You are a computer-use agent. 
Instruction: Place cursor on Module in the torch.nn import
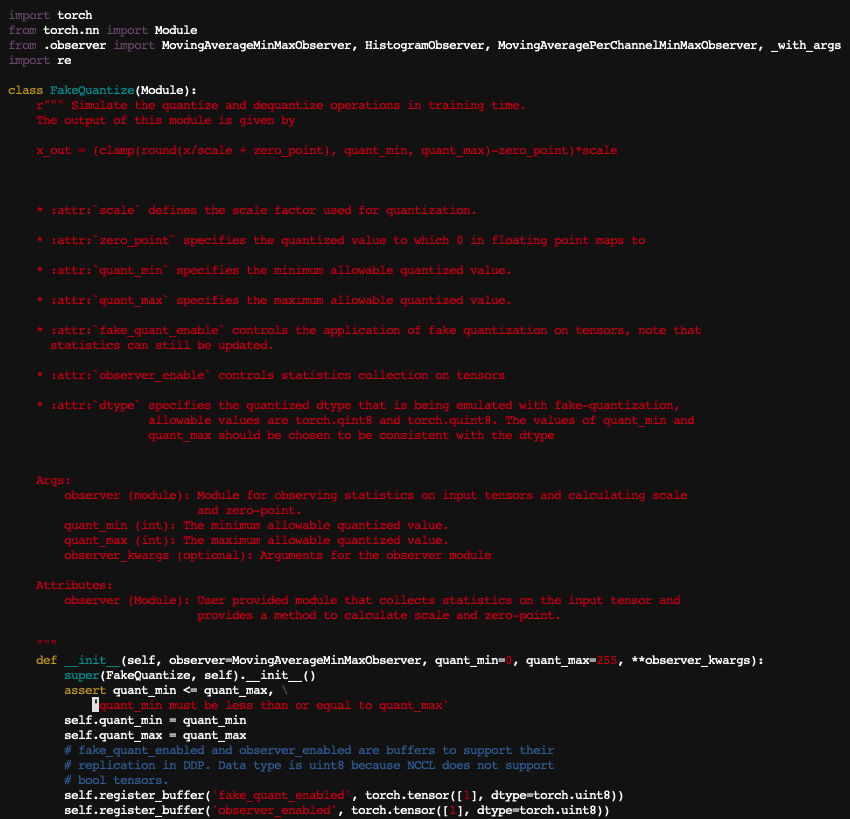pyautogui.click(x=176, y=31)
